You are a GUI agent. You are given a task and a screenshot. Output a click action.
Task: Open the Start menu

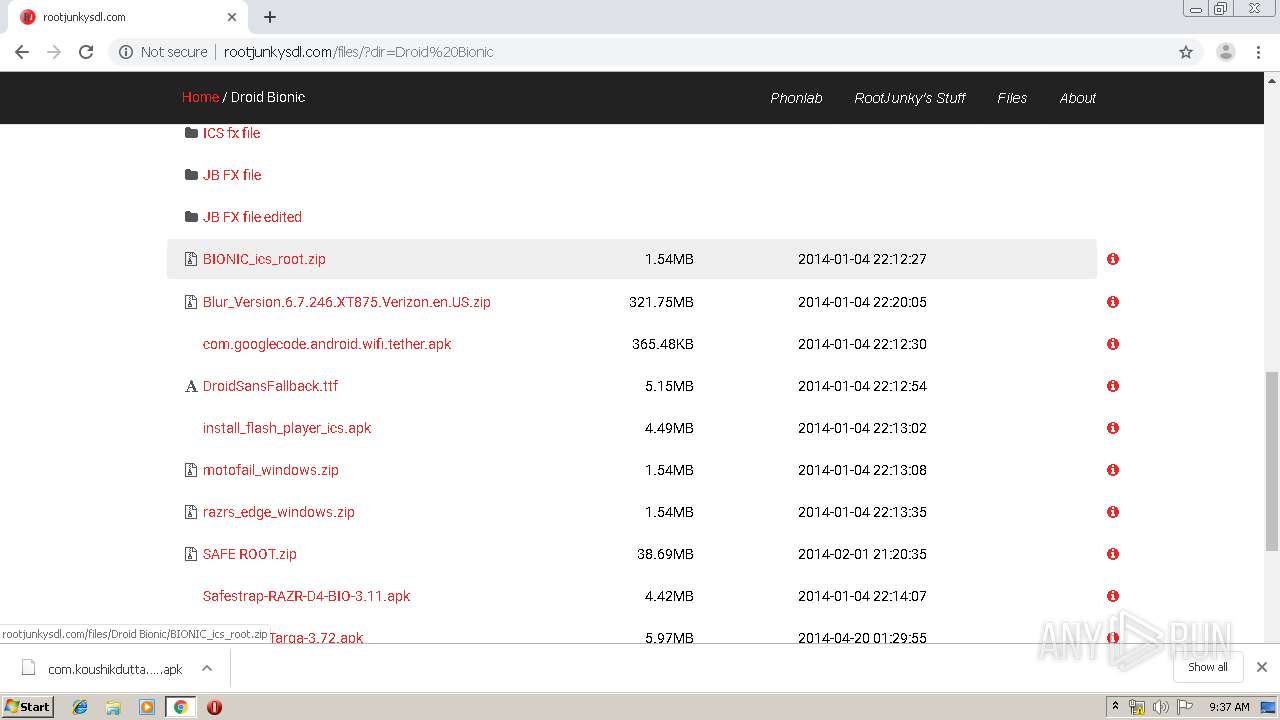pos(28,707)
